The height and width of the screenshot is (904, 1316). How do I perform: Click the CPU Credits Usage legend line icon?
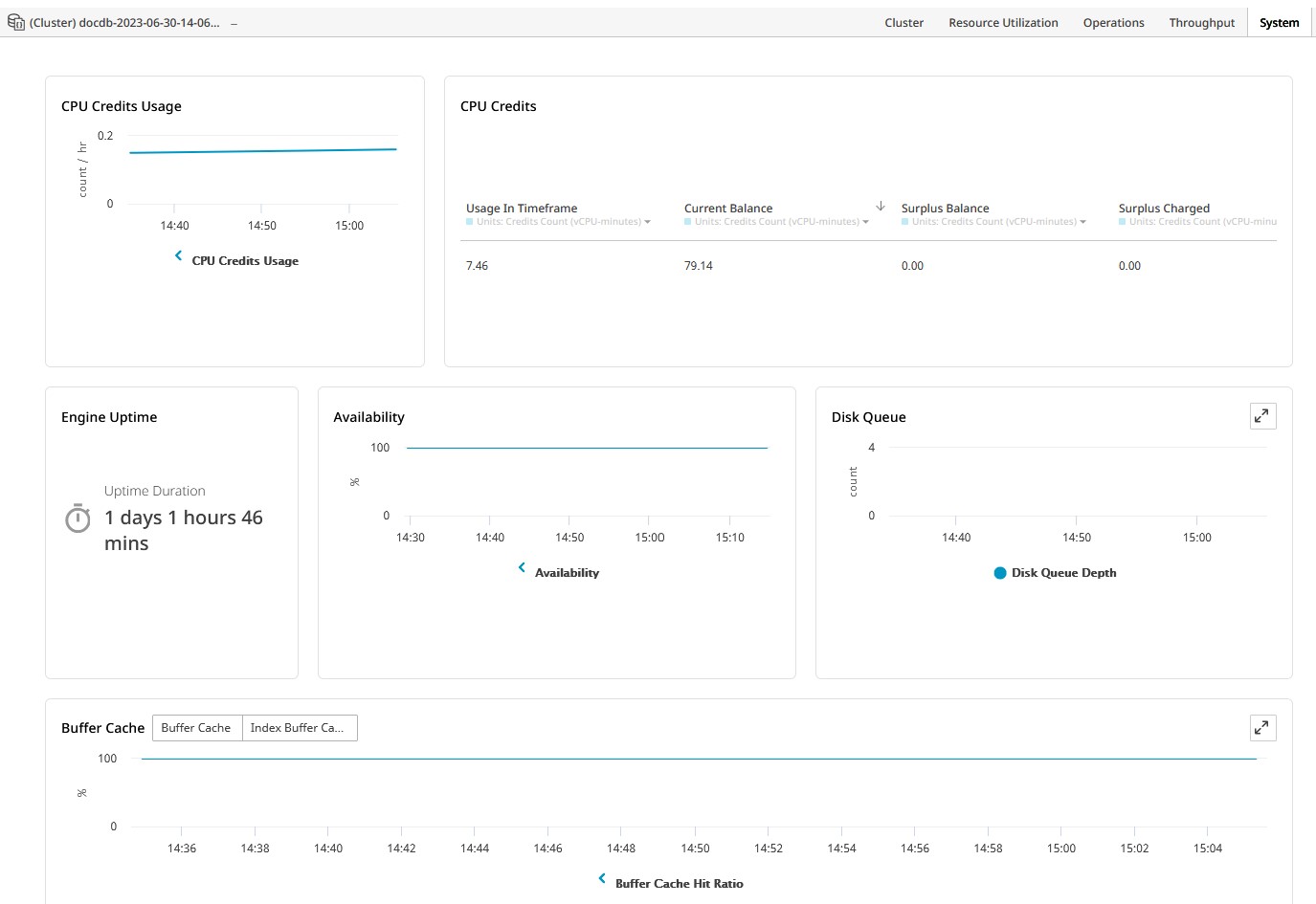(178, 256)
